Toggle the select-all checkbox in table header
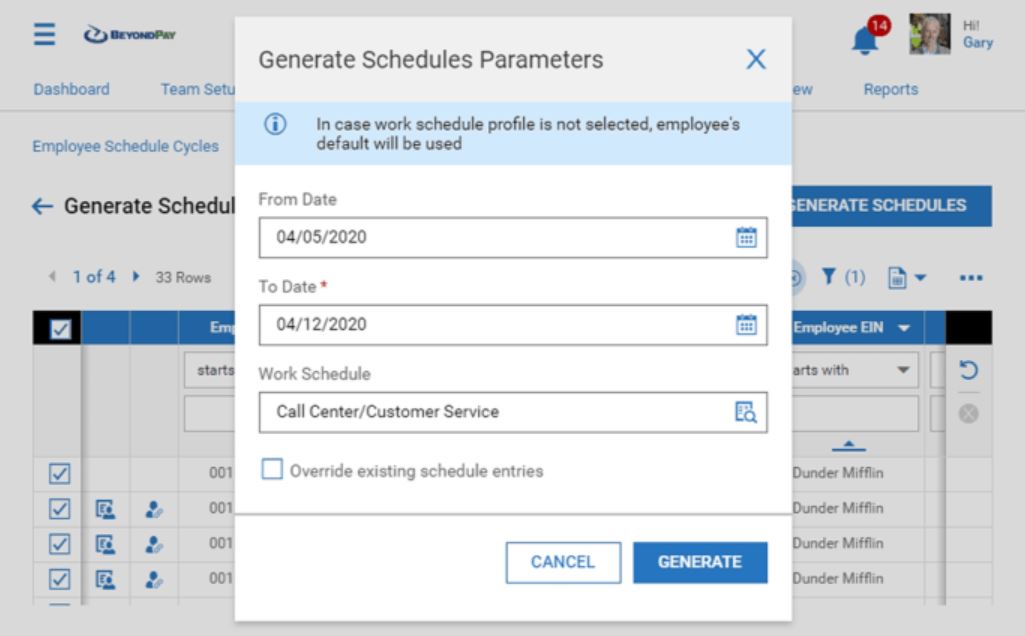Viewport: 1025px width, 636px height. [59, 329]
